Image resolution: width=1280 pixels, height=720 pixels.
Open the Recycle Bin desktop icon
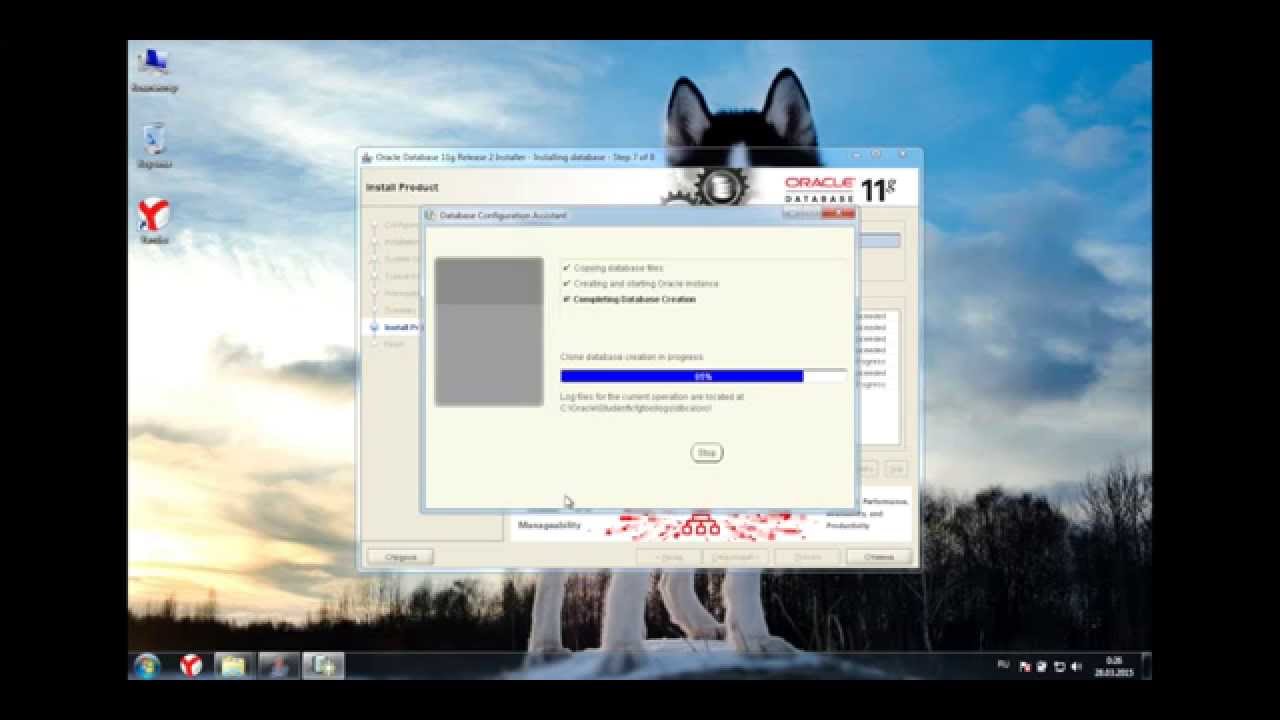[154, 146]
